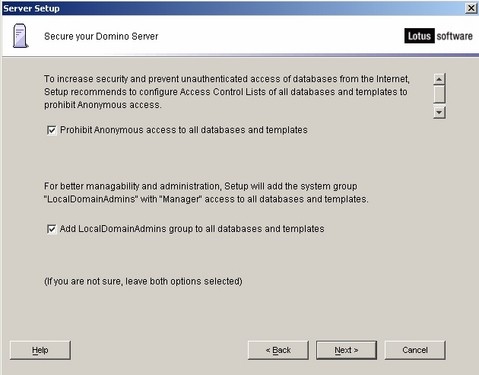Viewport: 479px width, 375px height.
Task: Close the Server Setup window
Action: [x=471, y=8]
